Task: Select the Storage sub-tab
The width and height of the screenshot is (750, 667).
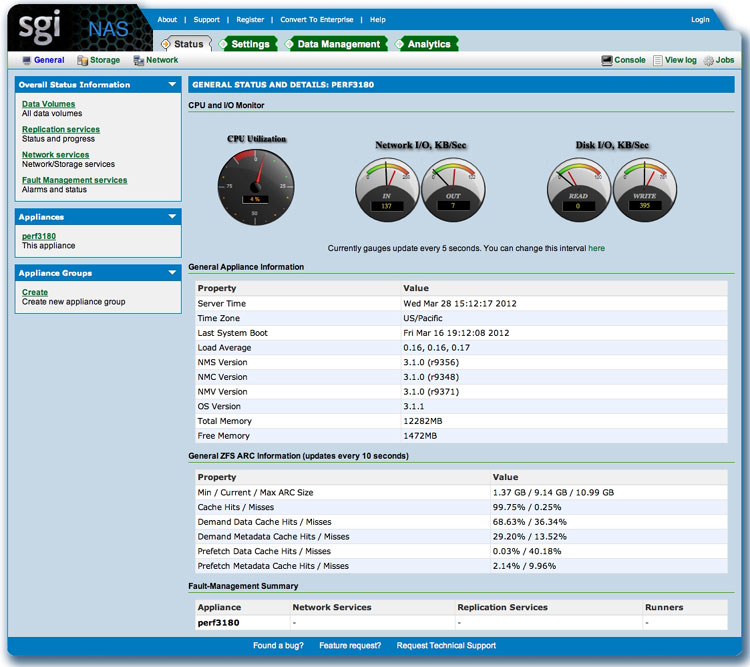Action: tap(105, 60)
